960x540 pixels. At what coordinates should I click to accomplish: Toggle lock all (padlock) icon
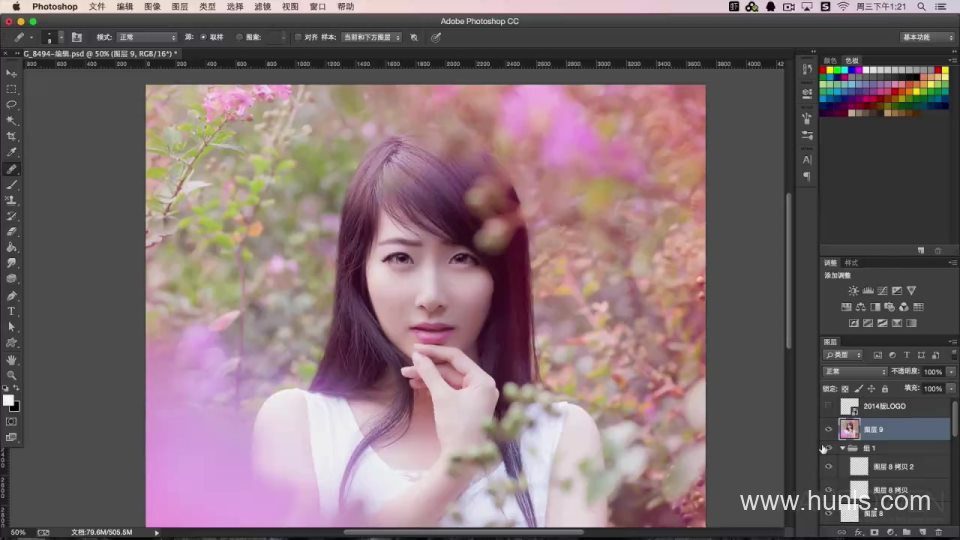885,389
